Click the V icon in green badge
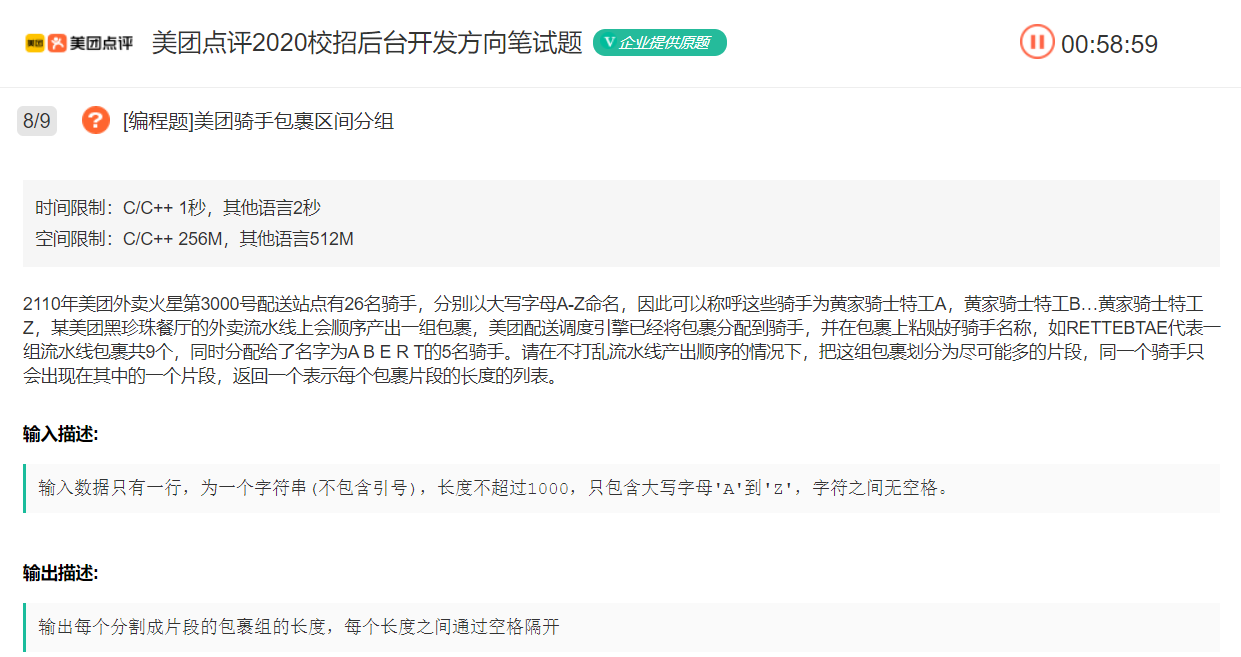This screenshot has height=657, width=1241. tap(609, 42)
